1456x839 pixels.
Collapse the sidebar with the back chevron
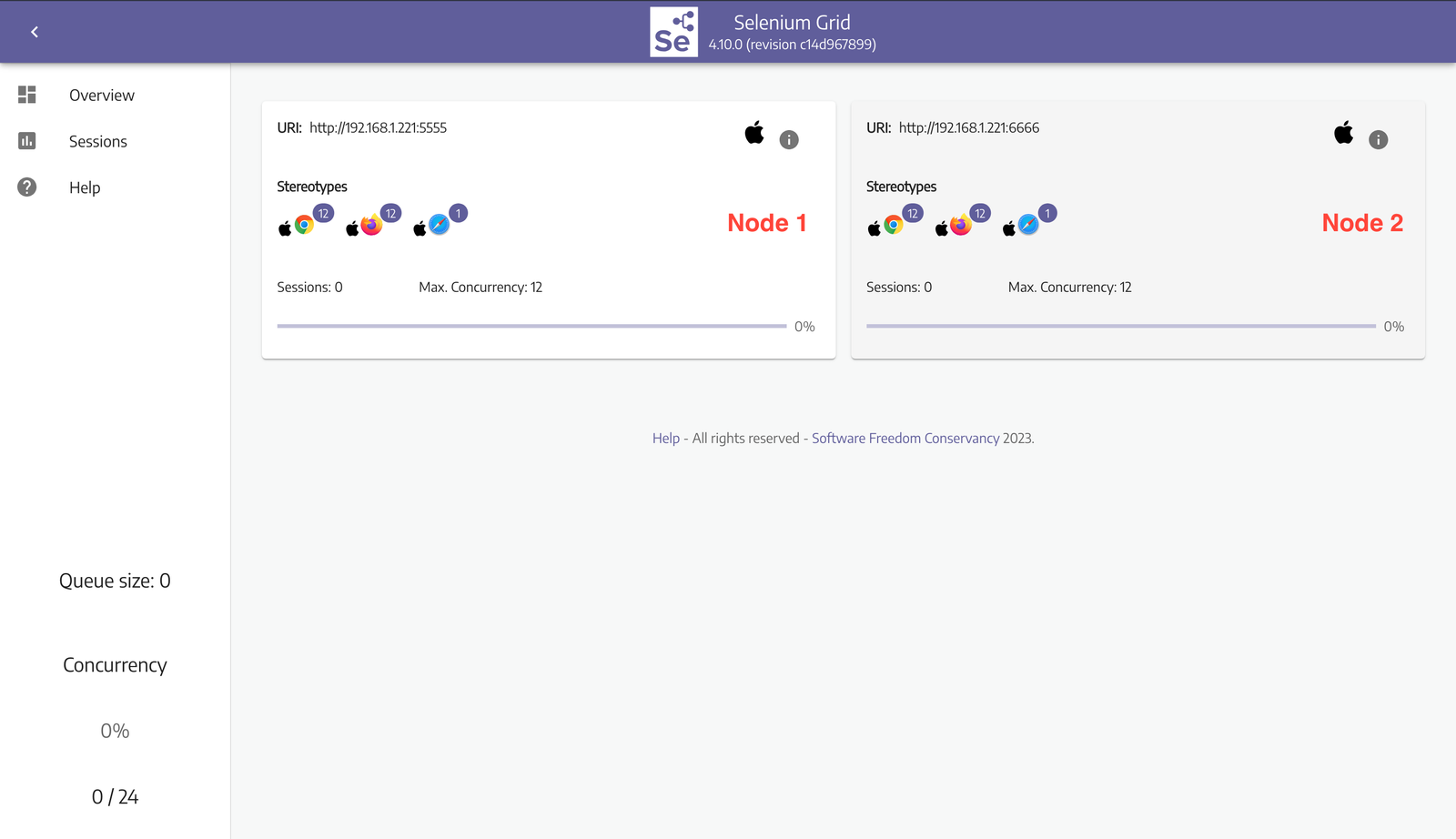pos(35,32)
